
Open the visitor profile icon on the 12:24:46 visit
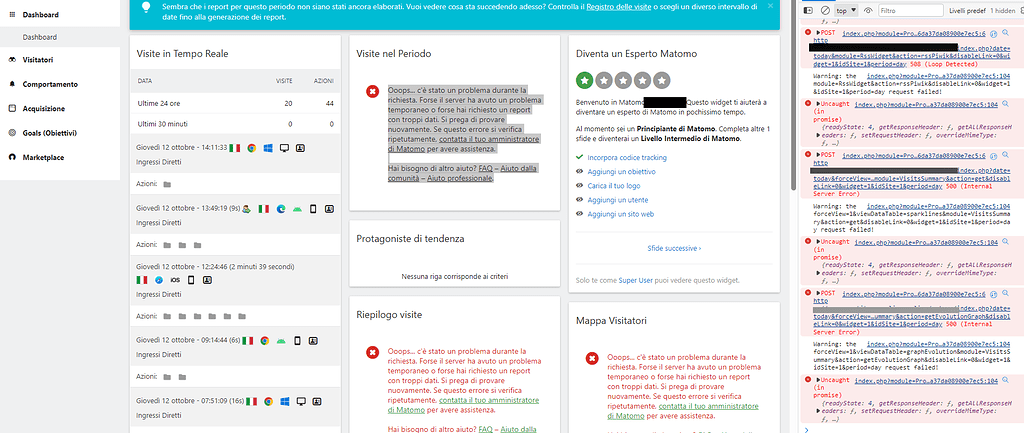[207, 280]
